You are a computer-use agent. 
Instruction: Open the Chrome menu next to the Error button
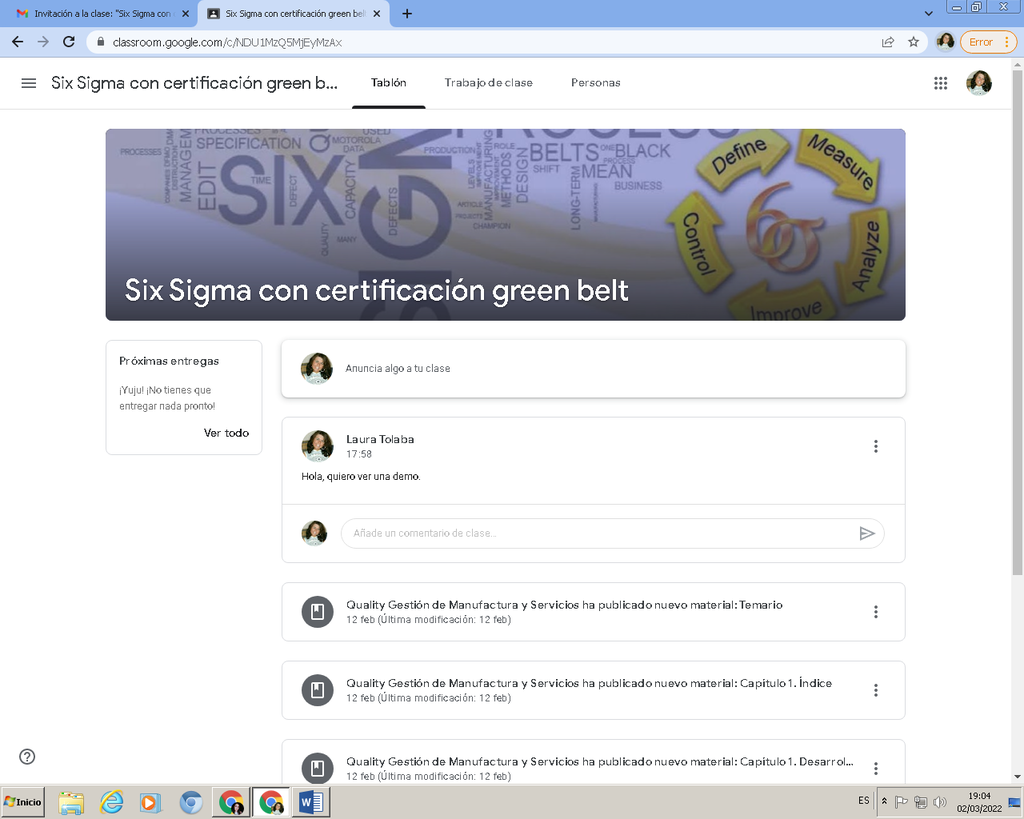pos(1007,42)
